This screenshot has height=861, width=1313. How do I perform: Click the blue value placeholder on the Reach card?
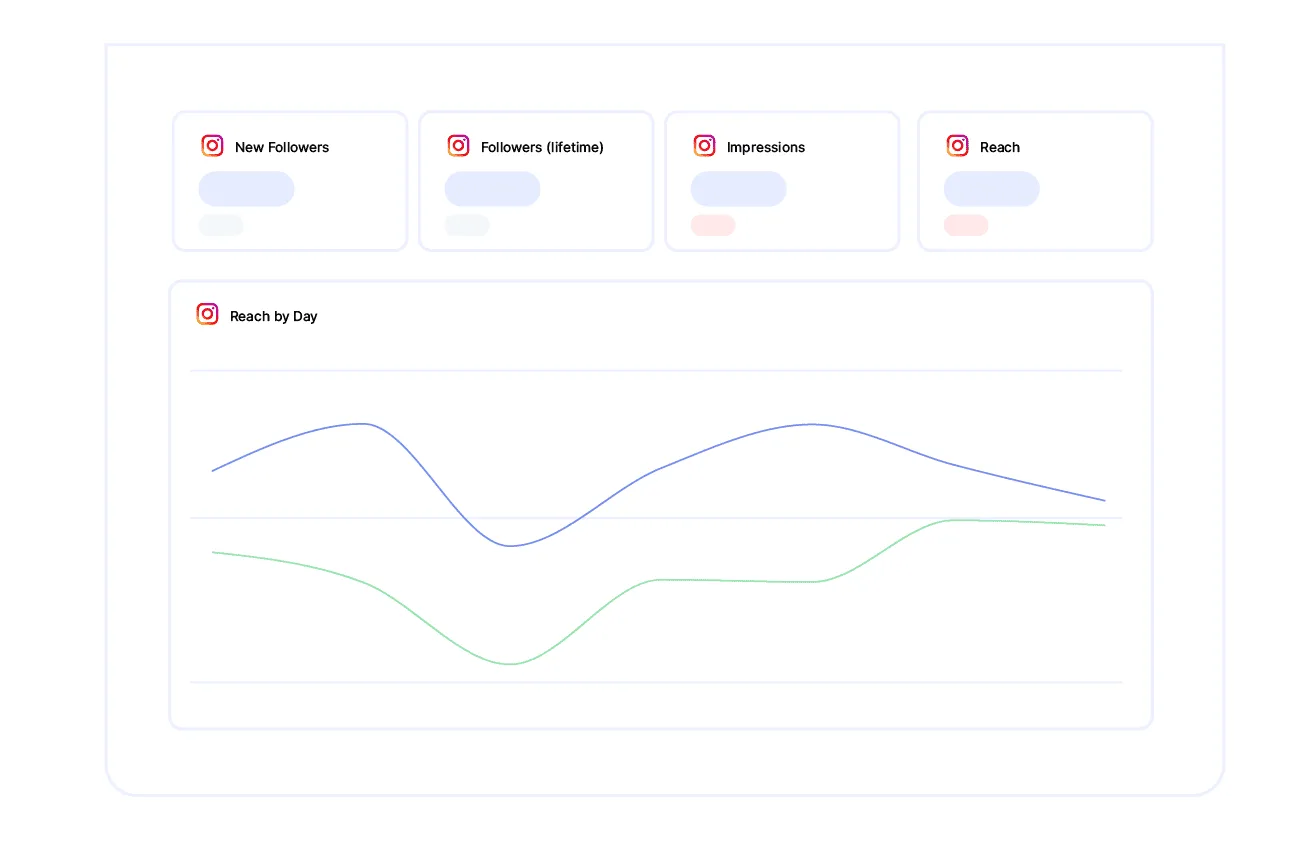click(x=991, y=189)
